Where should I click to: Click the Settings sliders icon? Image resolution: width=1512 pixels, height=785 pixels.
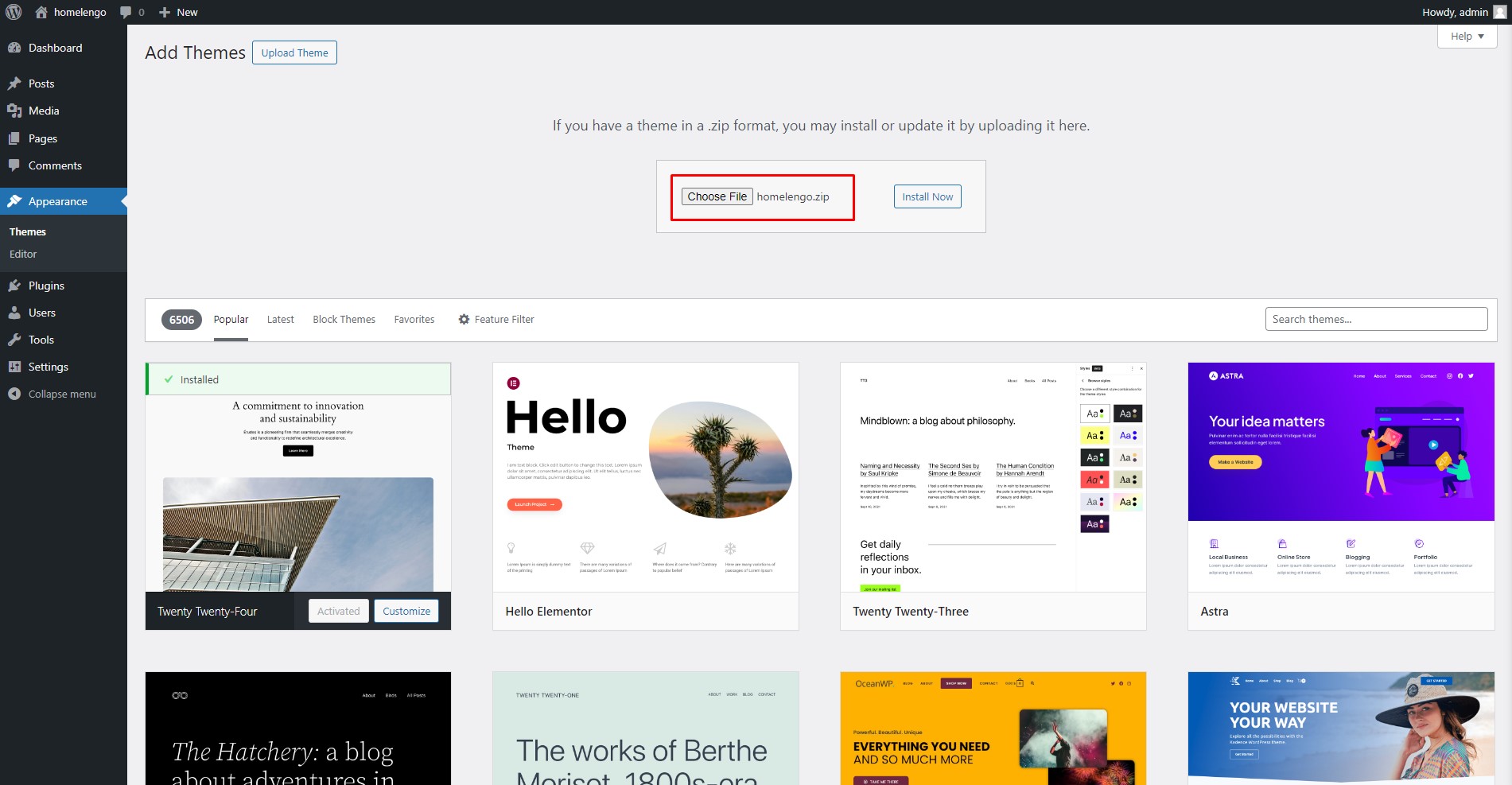click(x=14, y=367)
